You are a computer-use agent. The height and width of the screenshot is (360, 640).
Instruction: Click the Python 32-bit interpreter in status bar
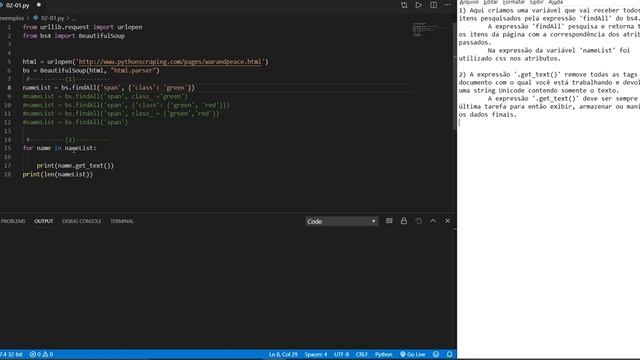(11, 354)
